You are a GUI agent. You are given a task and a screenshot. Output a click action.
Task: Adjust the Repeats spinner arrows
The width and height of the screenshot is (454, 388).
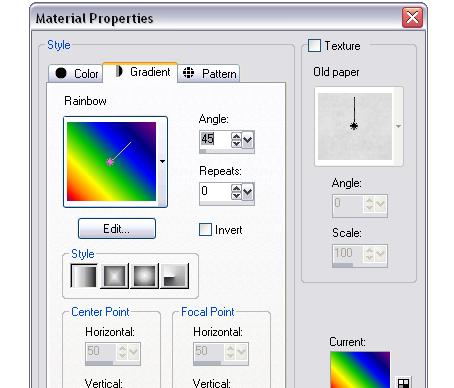click(x=236, y=192)
